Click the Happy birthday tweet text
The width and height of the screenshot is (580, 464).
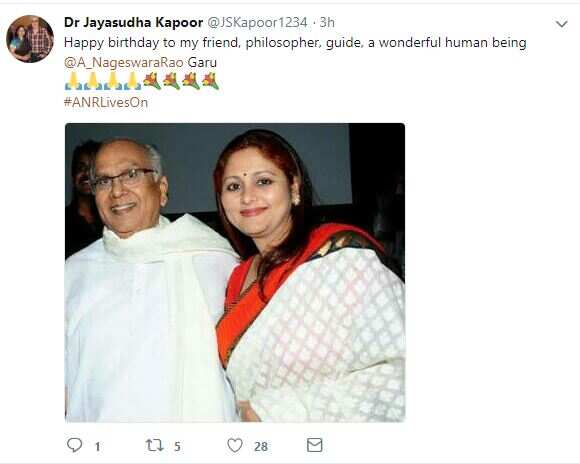click(295, 43)
